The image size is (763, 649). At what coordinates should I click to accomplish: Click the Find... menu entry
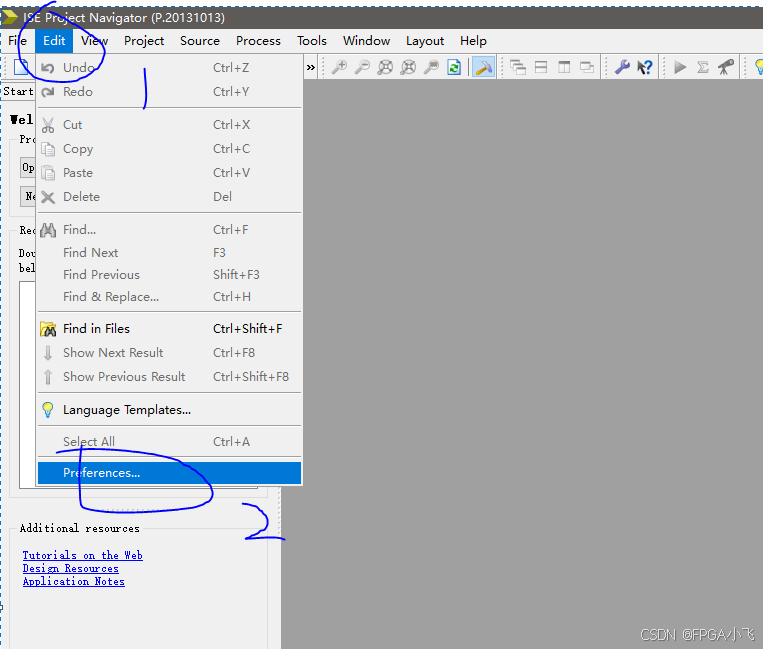click(169, 230)
